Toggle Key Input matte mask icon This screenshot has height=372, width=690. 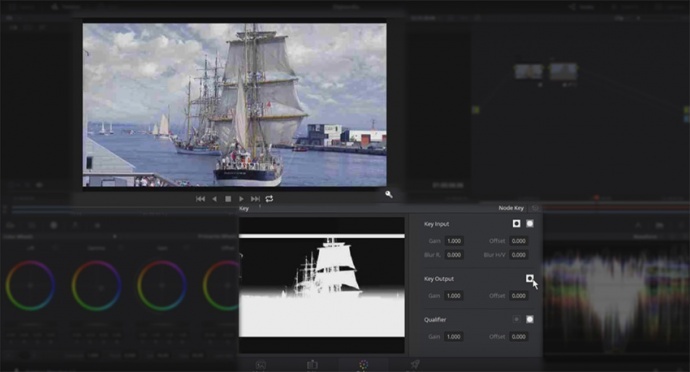coord(530,224)
